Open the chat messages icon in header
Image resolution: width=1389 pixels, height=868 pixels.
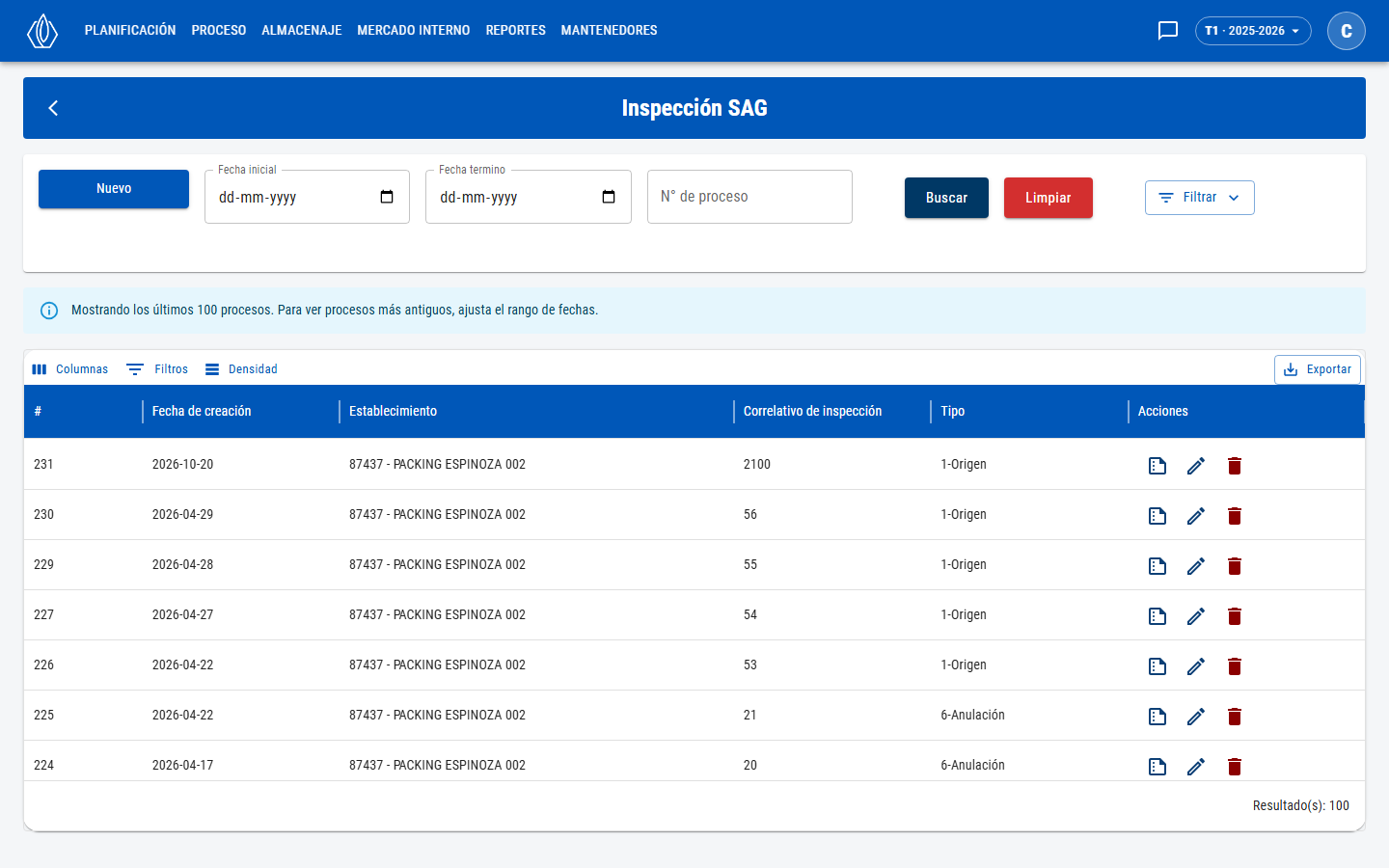1167,31
